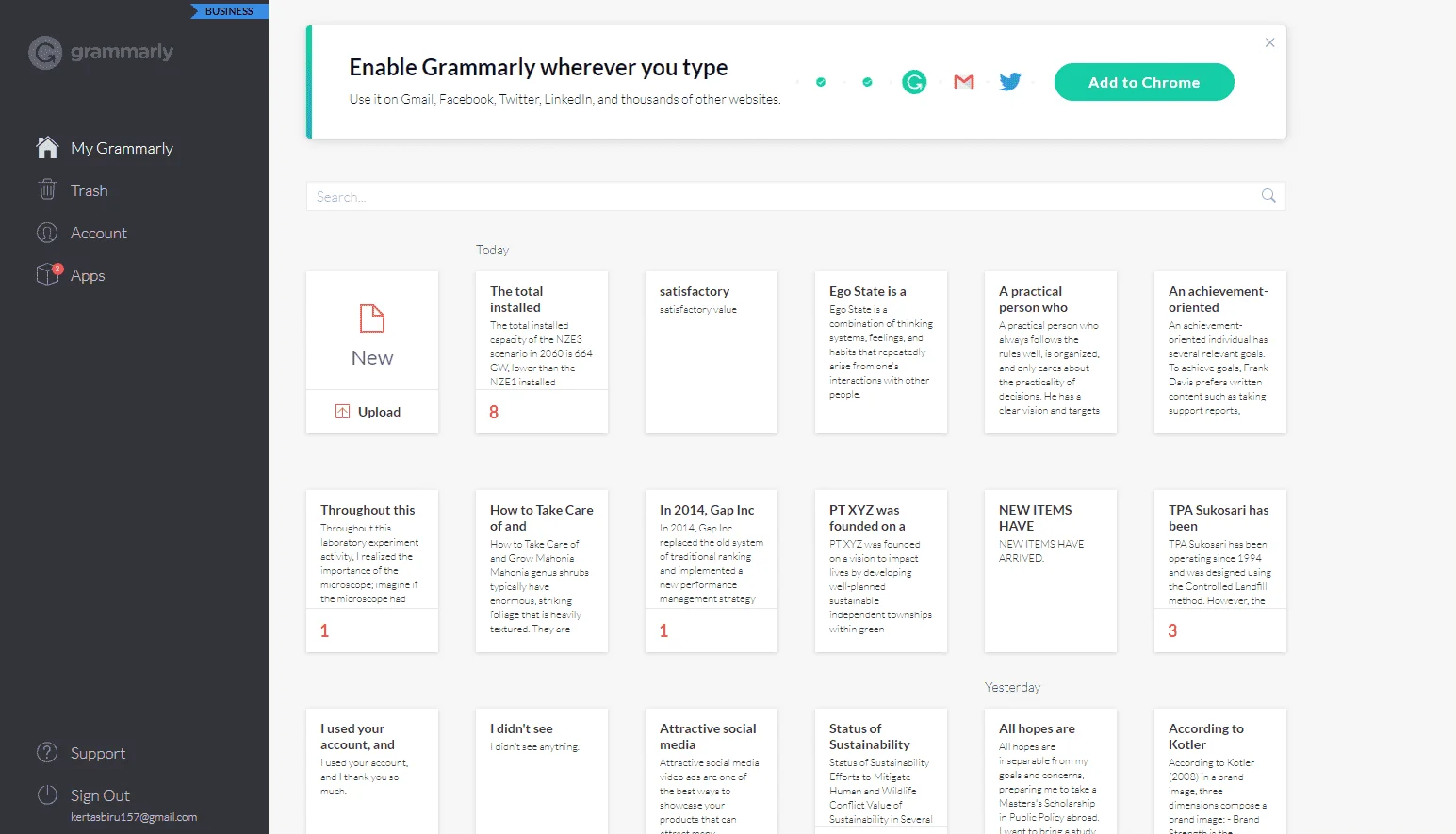Viewport: 1456px width, 834px height.
Task: Open 'NEW ITEMS HAVE' document
Action: point(1051,571)
